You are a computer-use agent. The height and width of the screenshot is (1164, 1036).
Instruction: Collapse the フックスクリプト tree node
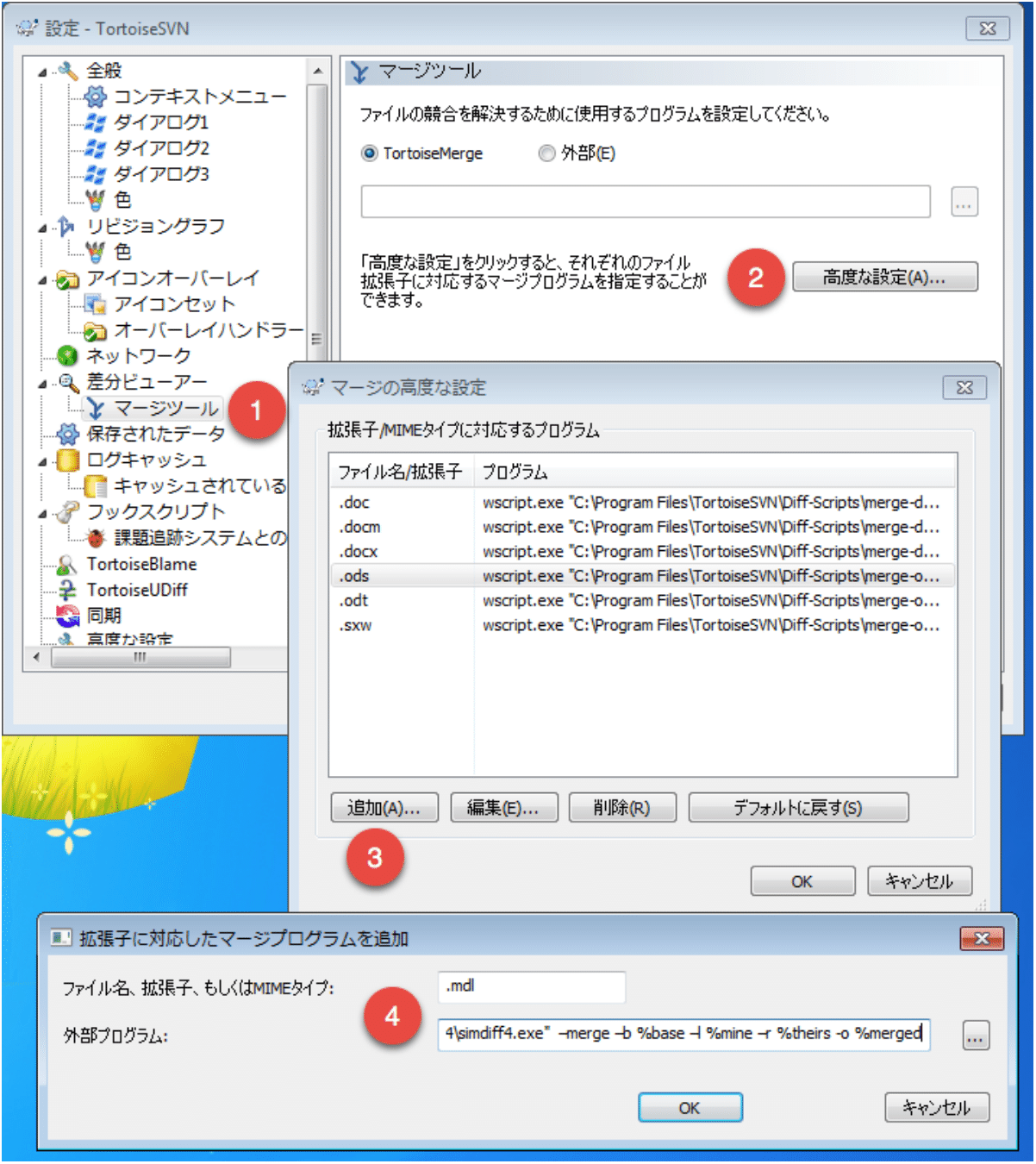click(x=42, y=513)
